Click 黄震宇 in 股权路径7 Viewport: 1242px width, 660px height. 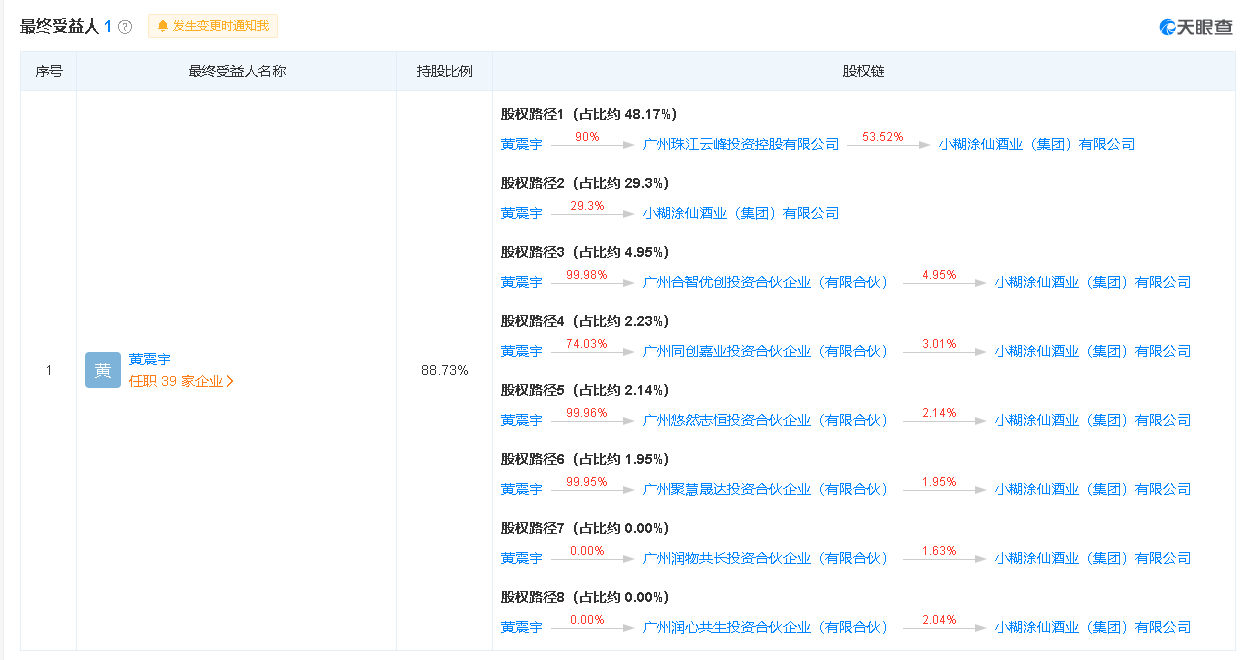point(522,558)
